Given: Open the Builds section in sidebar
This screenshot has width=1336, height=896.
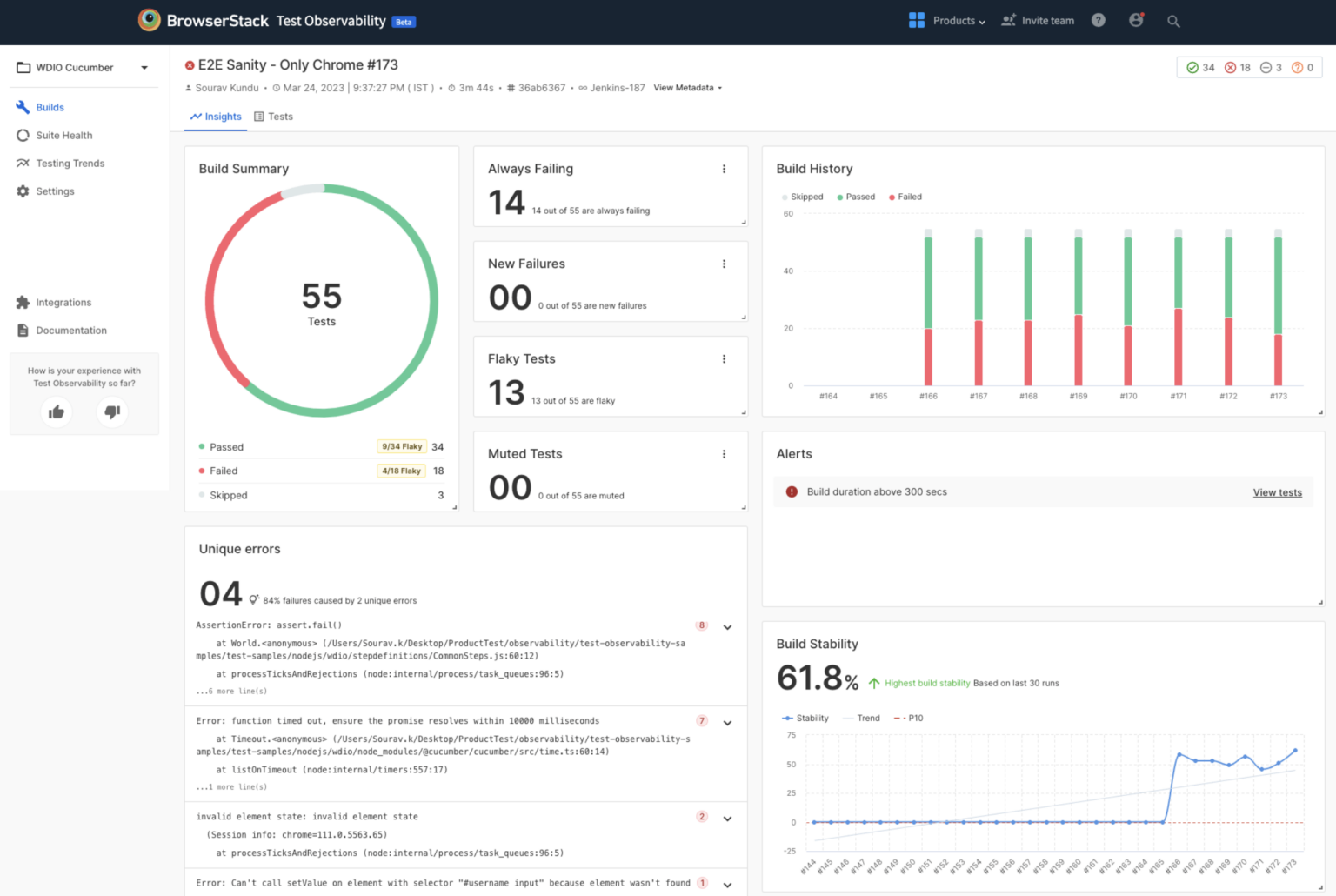Looking at the screenshot, I should coord(50,107).
